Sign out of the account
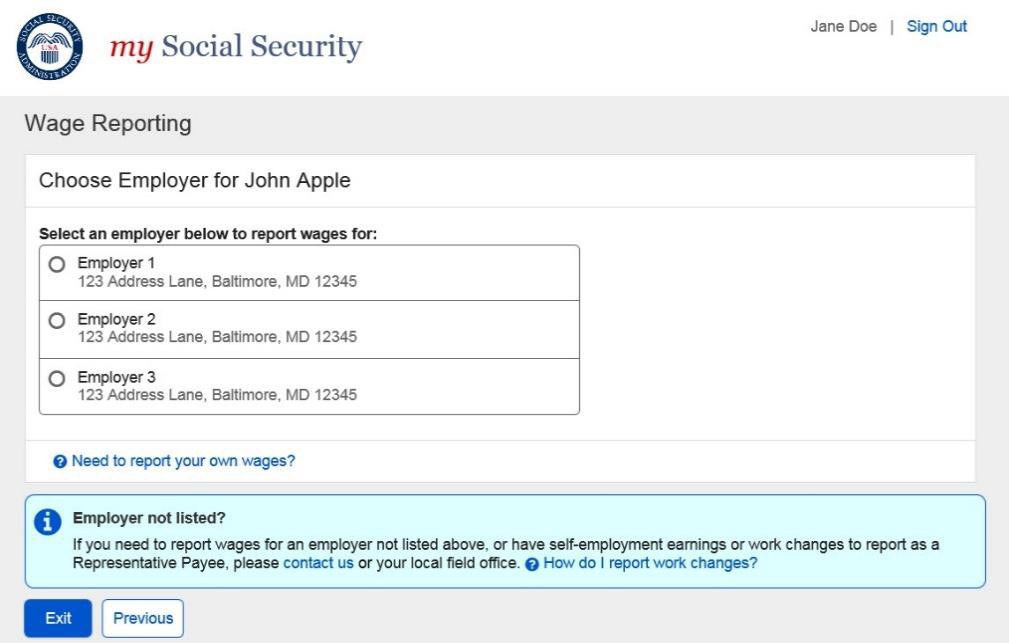The height and width of the screenshot is (643, 1009). point(936,27)
